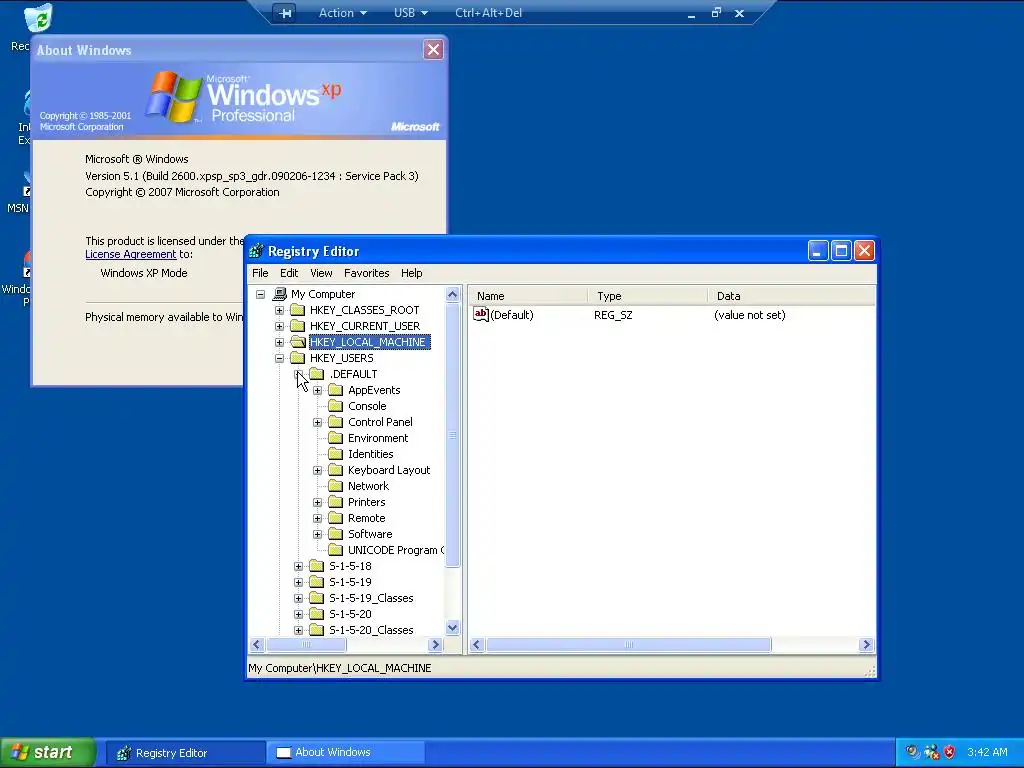Click values pane horizontal scroll right arrow
Screen dimensions: 1024x768
(x=867, y=645)
